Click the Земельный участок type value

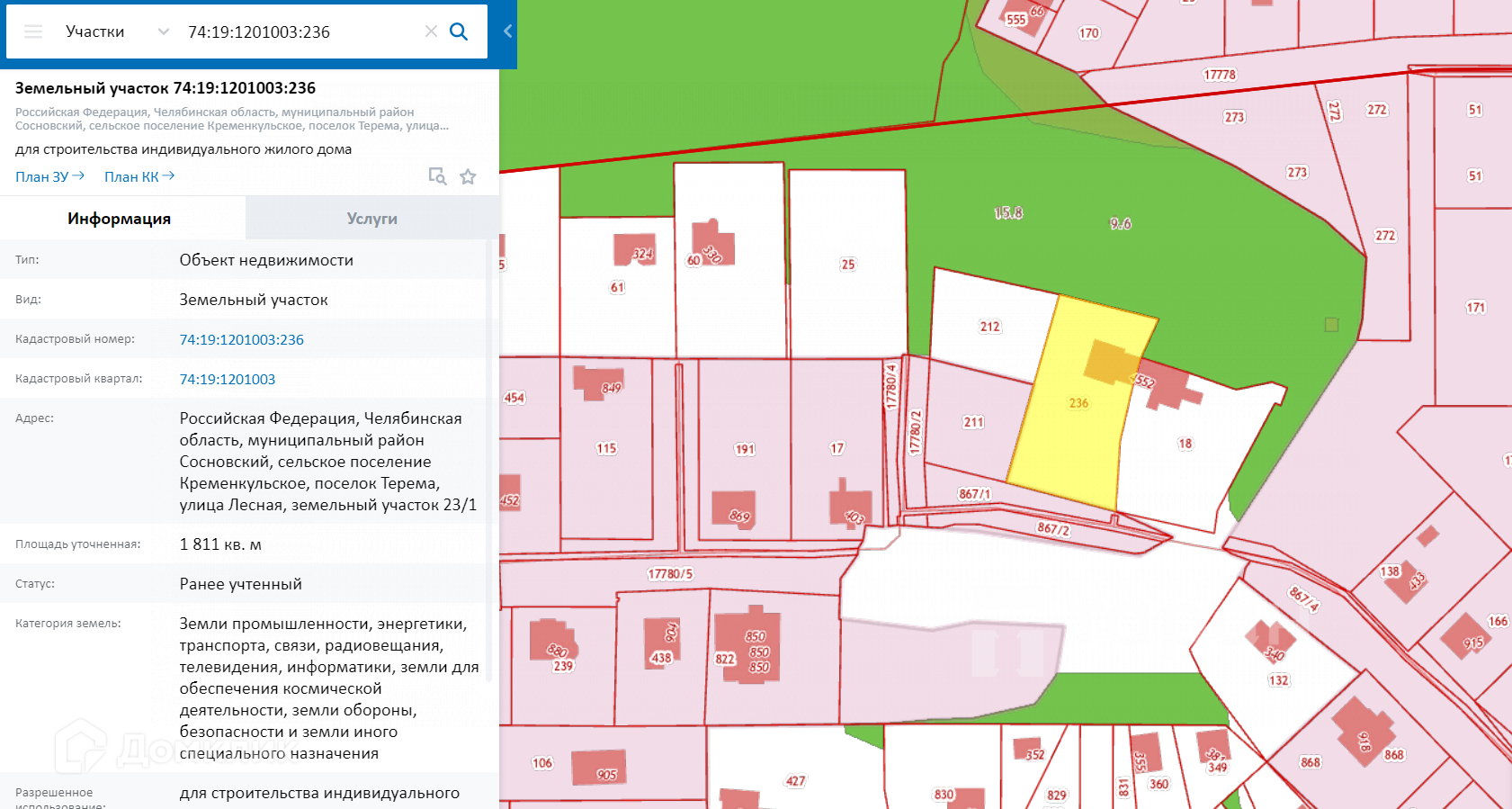pos(254,300)
